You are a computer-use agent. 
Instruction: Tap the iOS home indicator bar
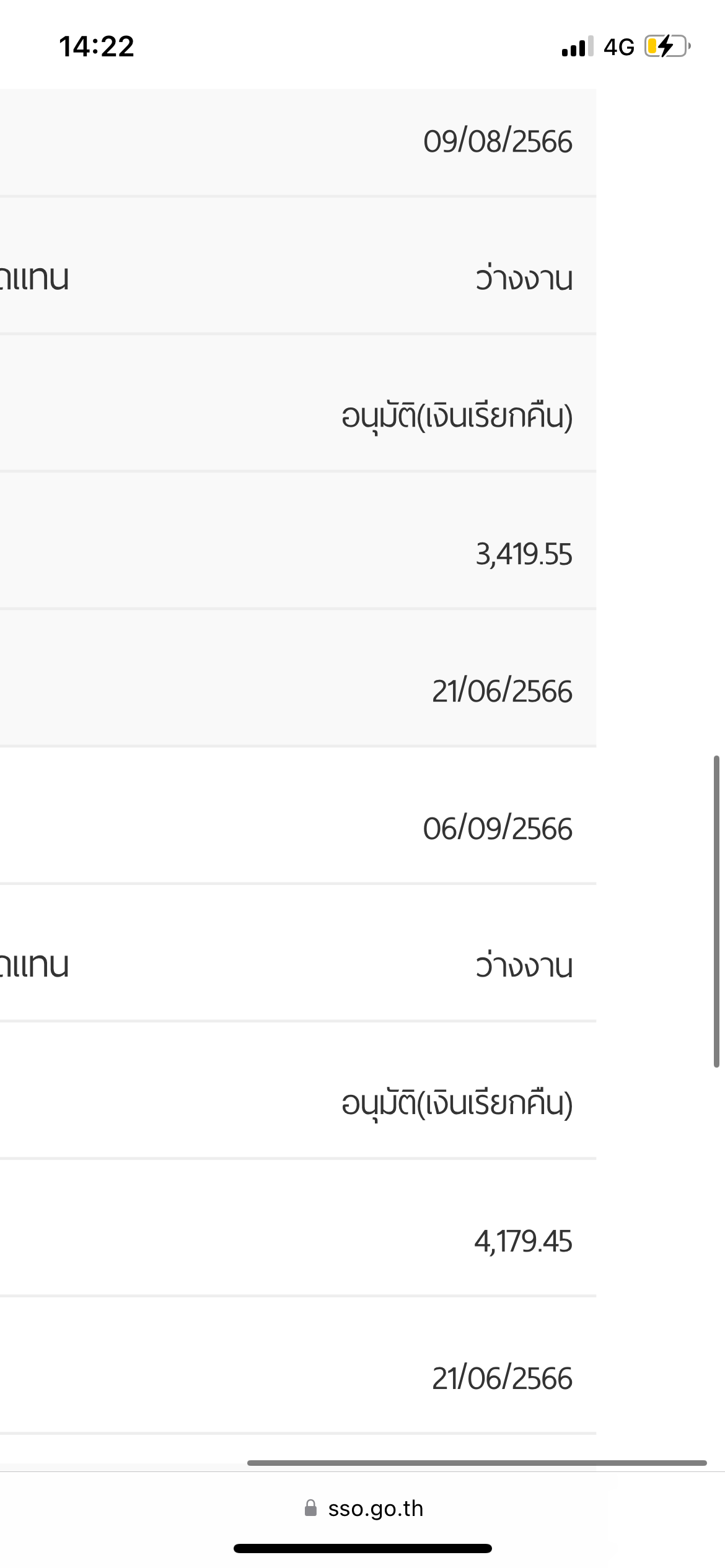362,1548
